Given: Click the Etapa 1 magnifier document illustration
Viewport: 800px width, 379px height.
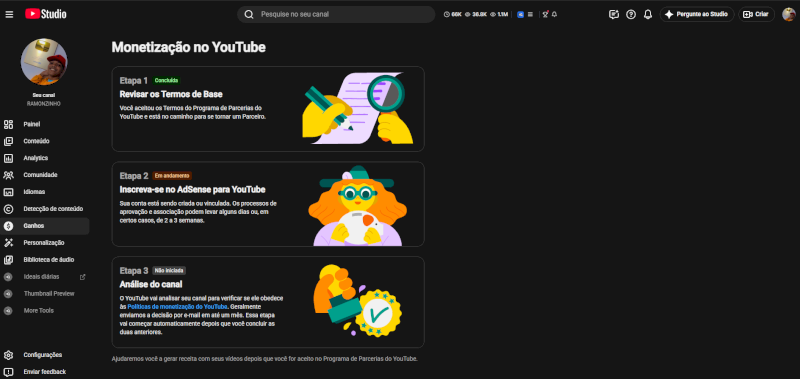Looking at the screenshot, I should tap(357, 108).
